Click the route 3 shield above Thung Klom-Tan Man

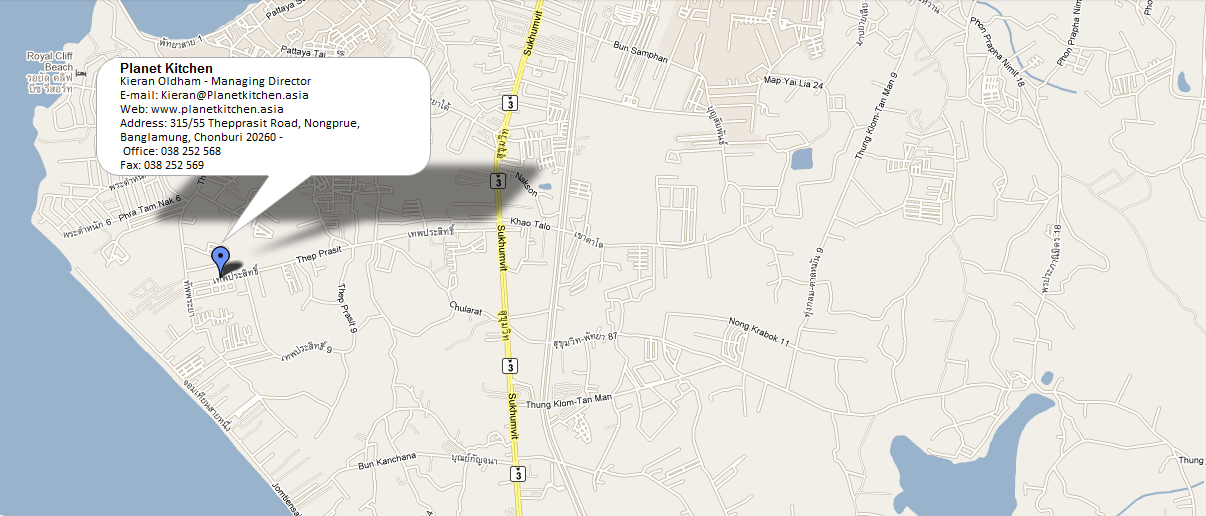coord(510,365)
